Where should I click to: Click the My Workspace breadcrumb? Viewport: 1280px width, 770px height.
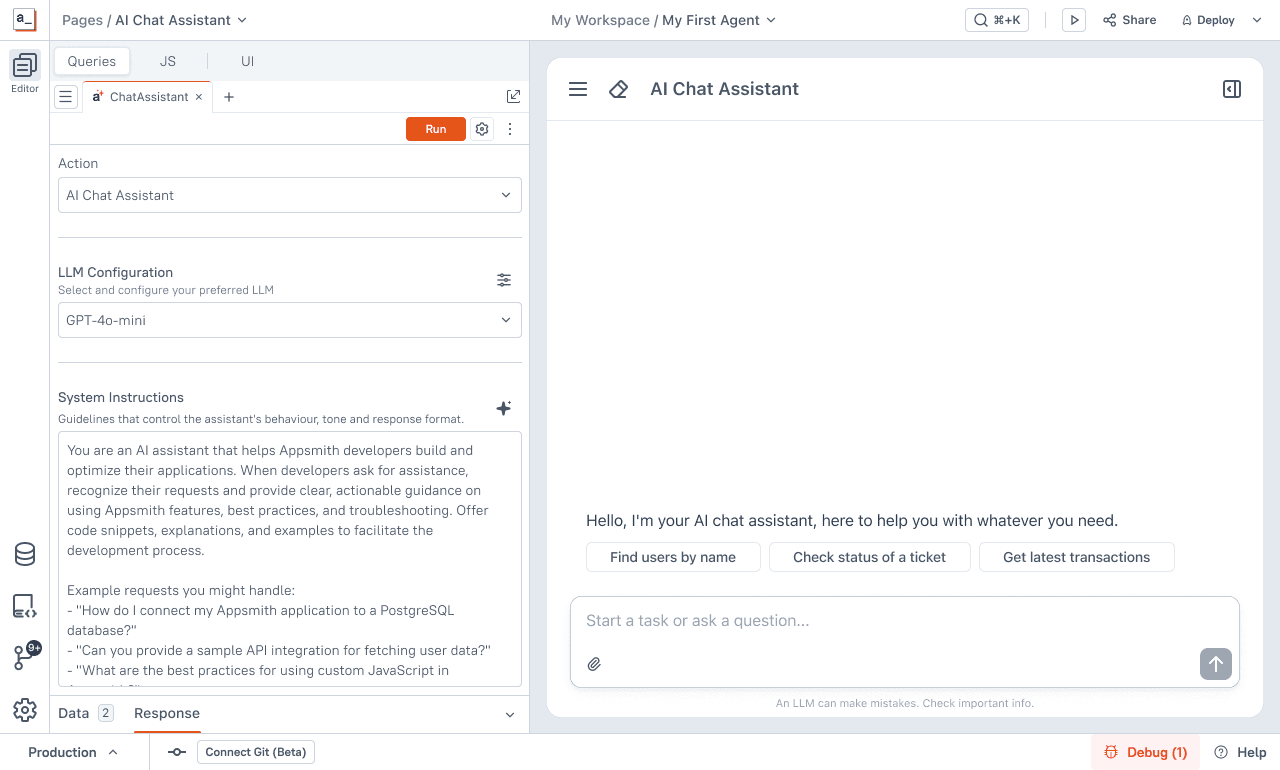[x=600, y=20]
